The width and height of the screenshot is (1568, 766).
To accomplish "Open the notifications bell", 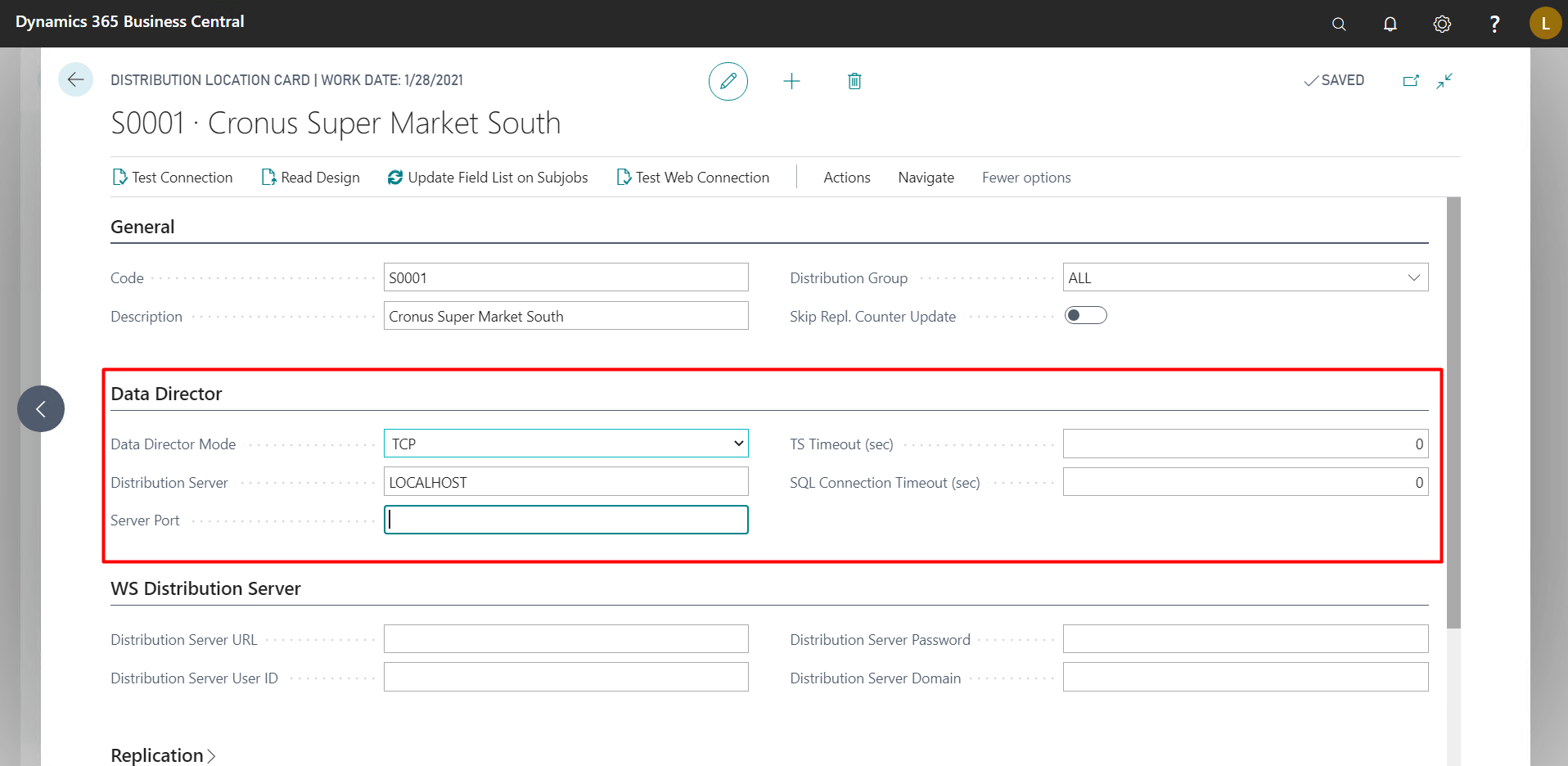I will pyautogui.click(x=1390, y=24).
